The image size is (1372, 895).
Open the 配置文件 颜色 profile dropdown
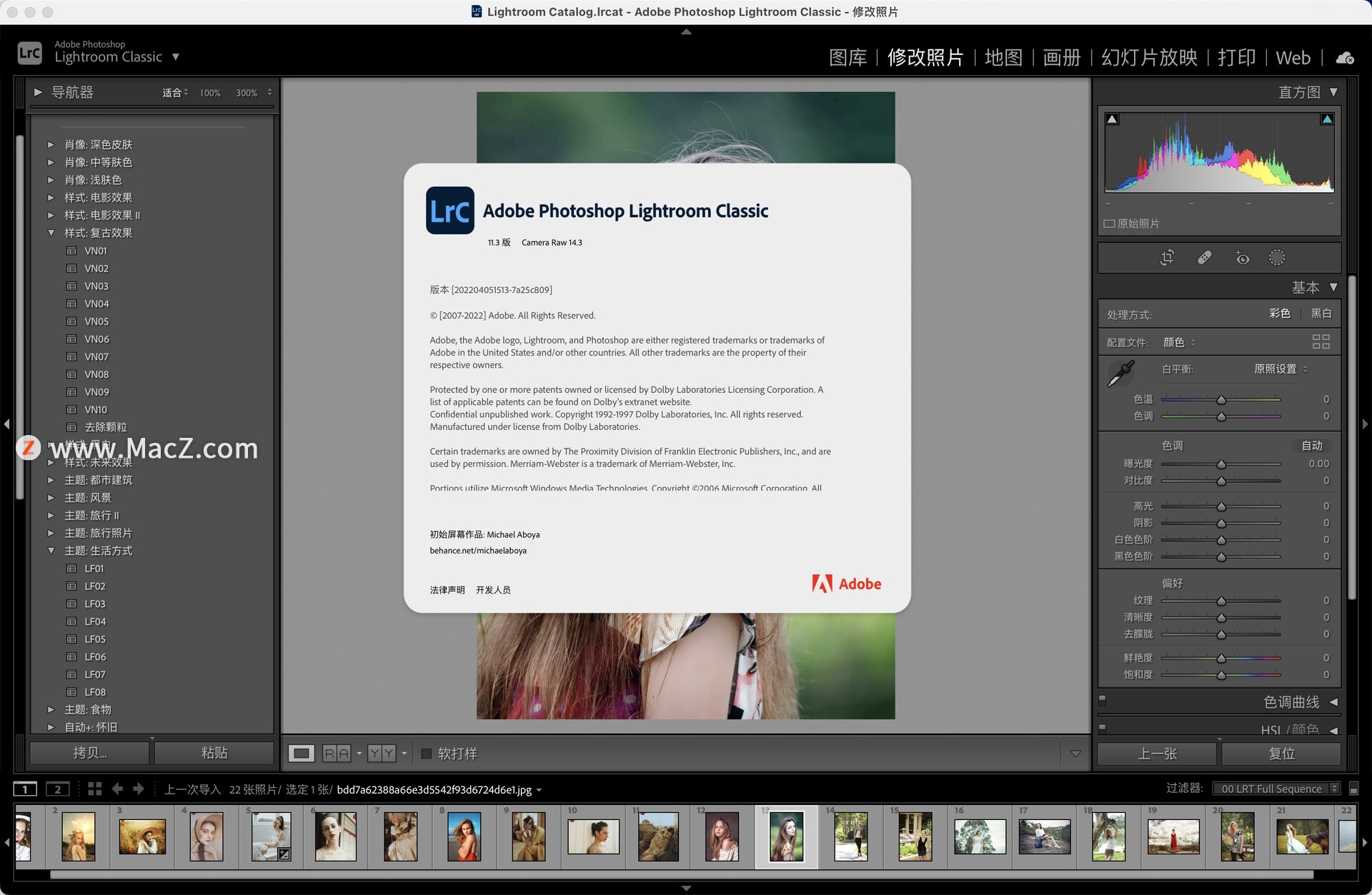tap(1179, 343)
